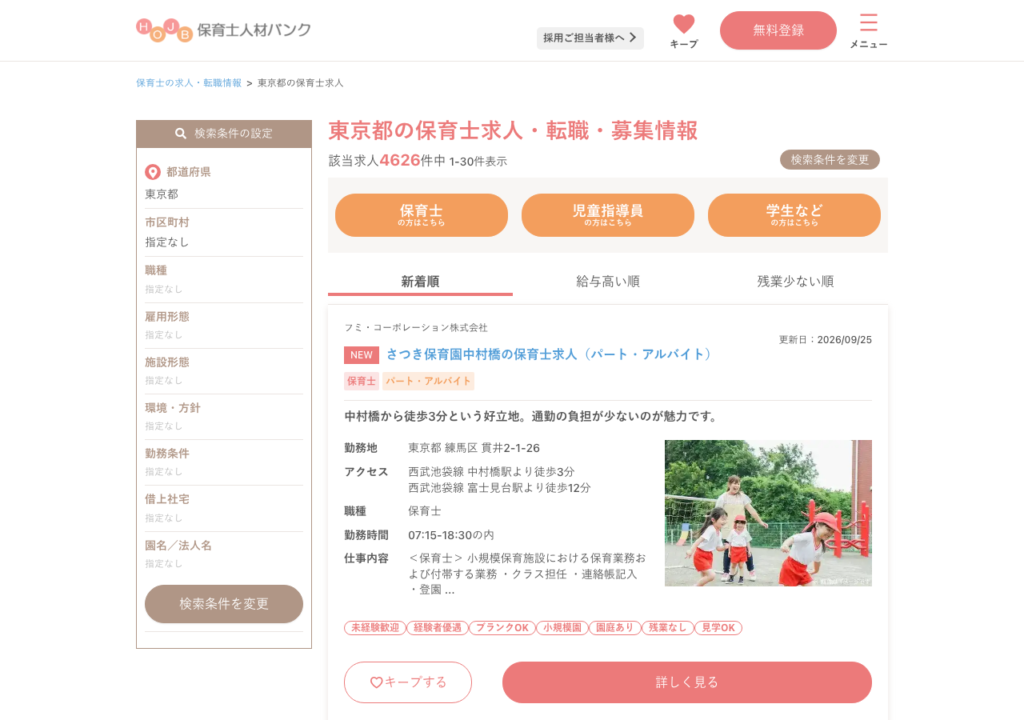Click the 小規模園 tag

(x=562, y=628)
